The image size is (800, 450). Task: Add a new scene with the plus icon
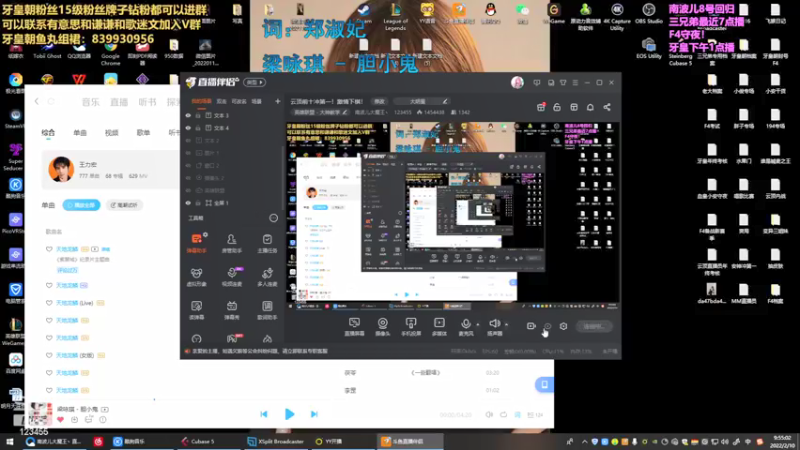coord(278,102)
